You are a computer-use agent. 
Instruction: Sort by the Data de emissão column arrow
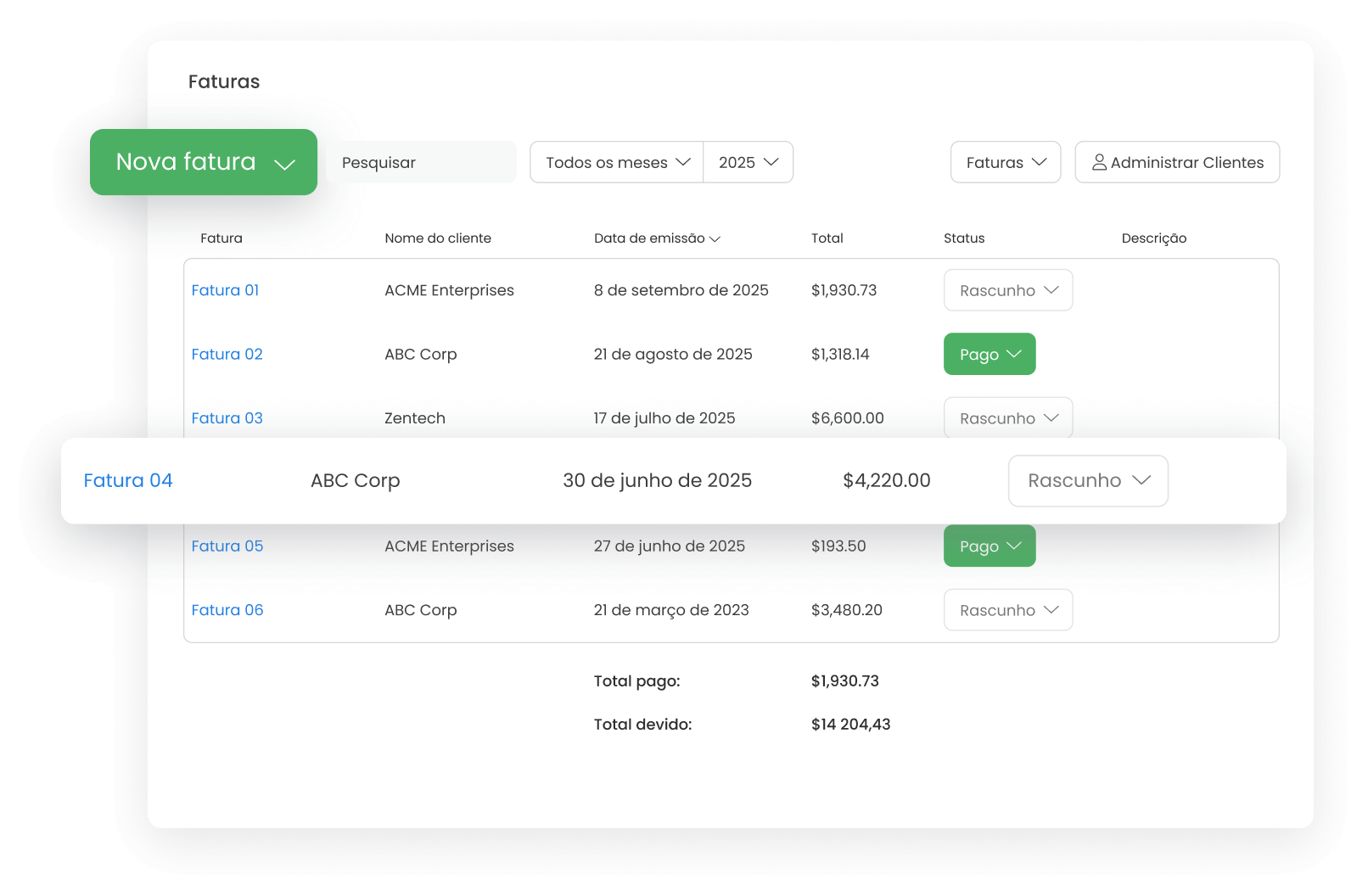715,239
